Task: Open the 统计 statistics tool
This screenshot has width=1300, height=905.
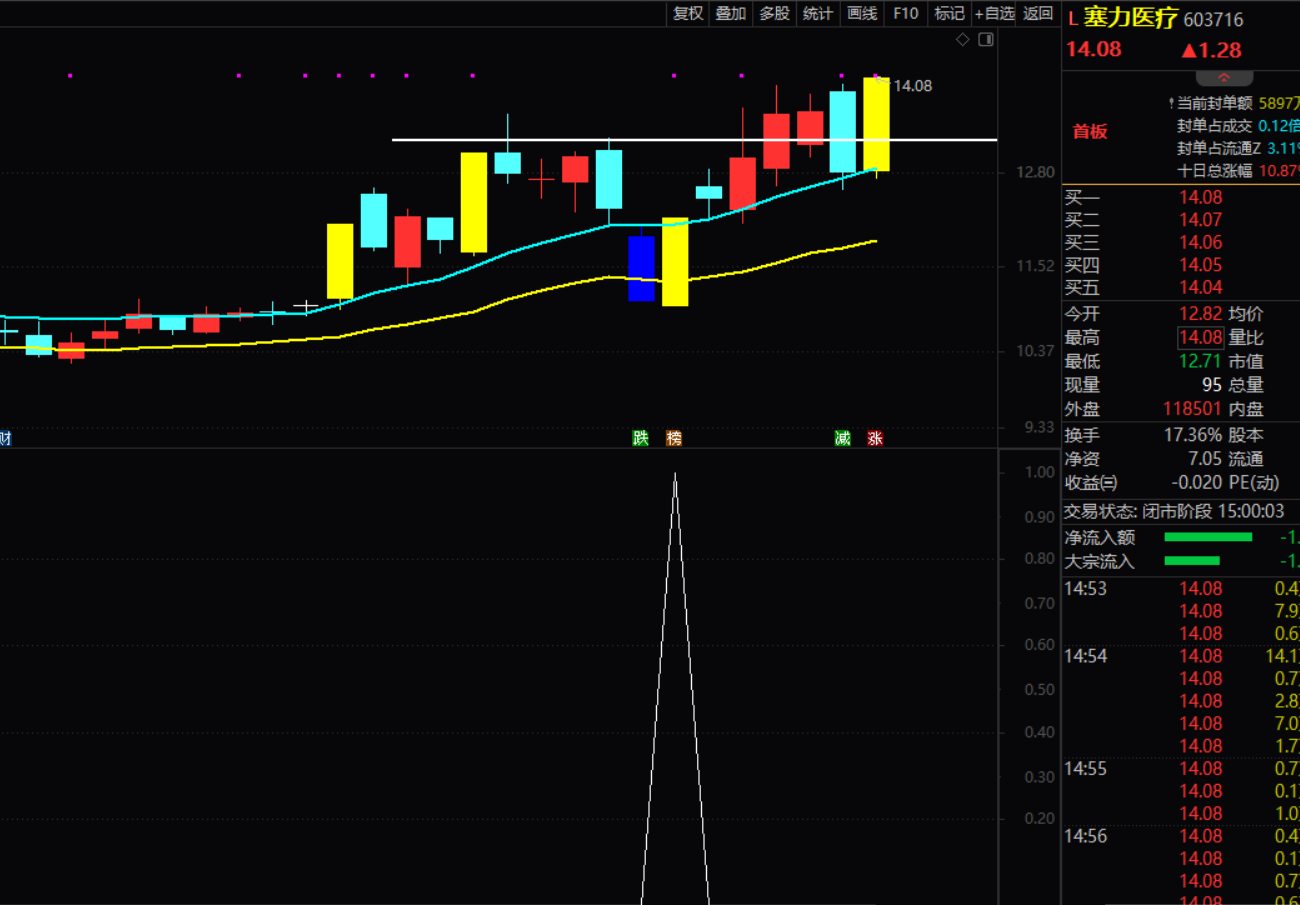Action: point(818,13)
